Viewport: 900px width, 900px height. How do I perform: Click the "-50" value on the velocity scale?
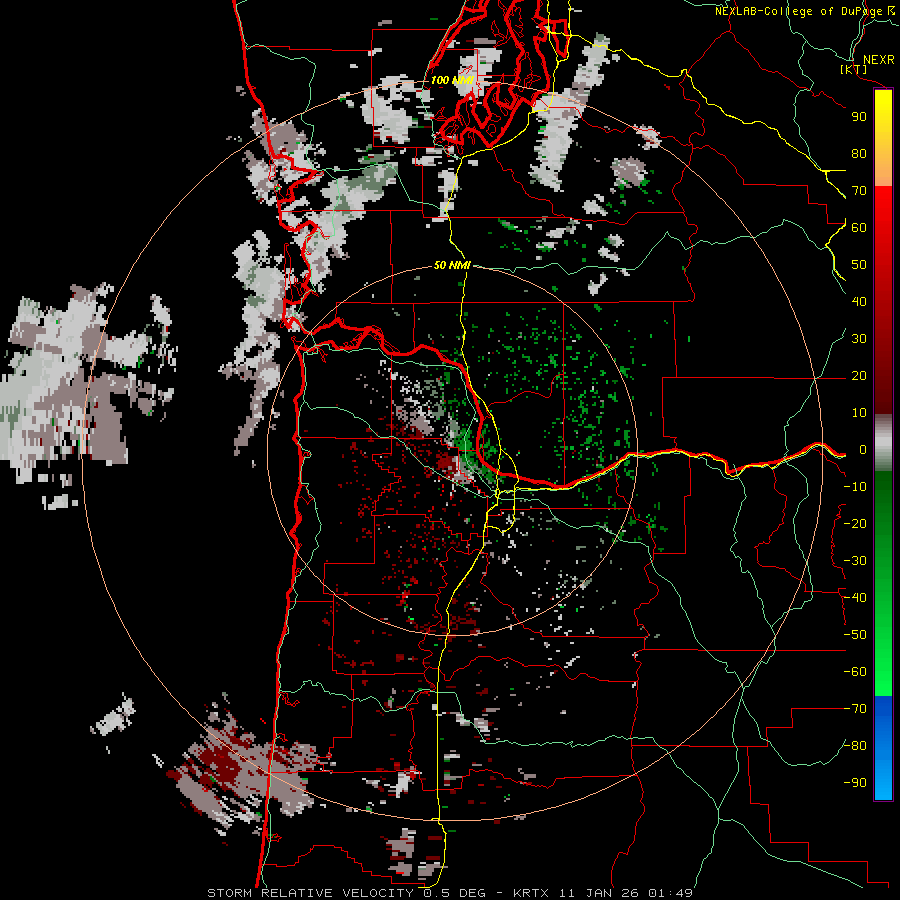[x=855, y=635]
